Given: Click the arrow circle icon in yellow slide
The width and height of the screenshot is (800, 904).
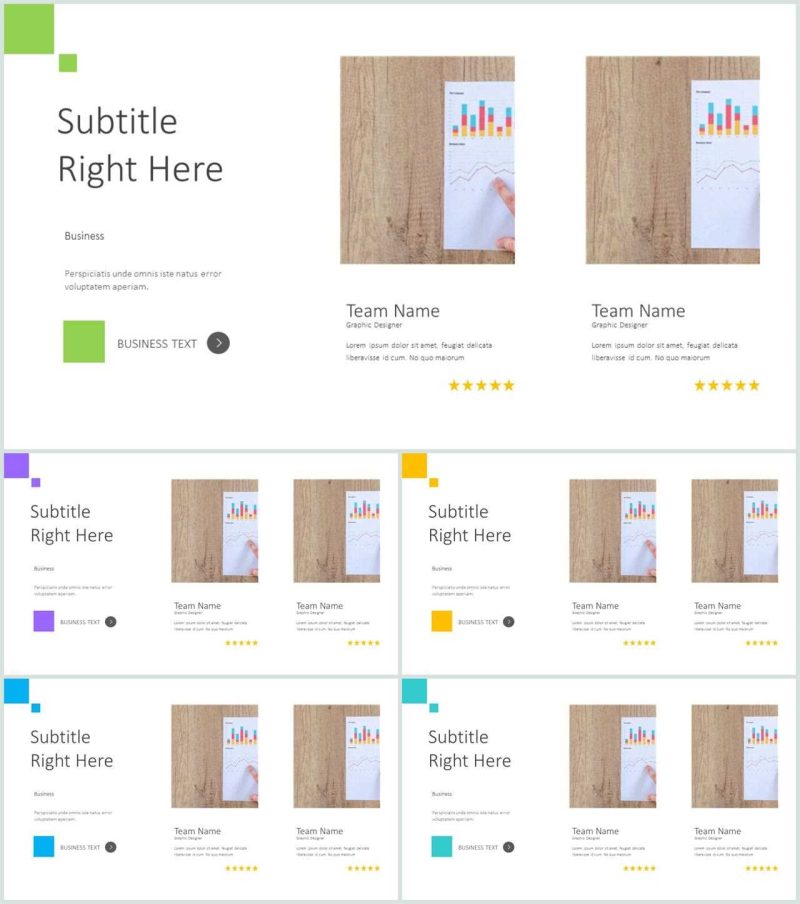Looking at the screenshot, I should [x=508, y=622].
